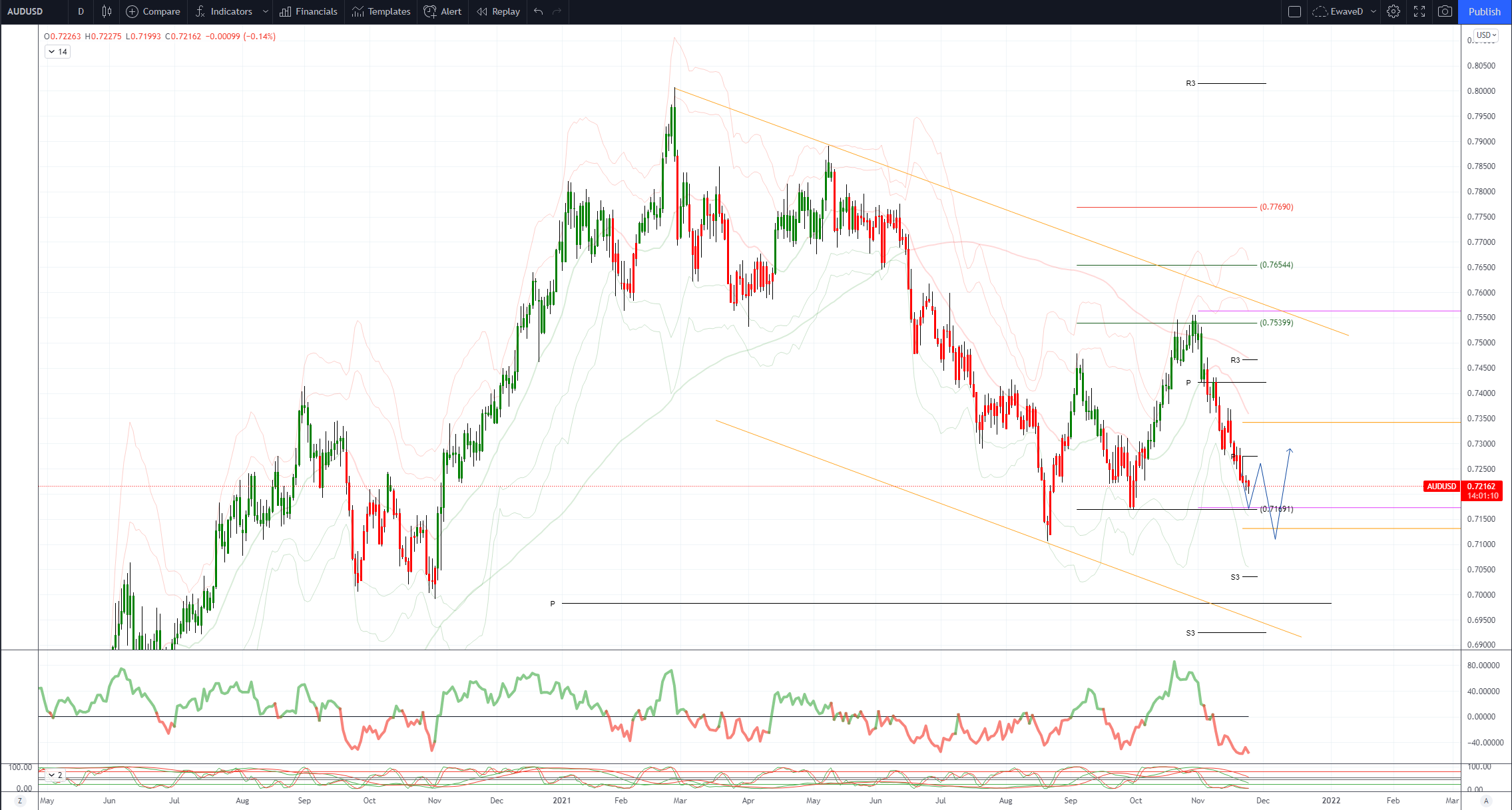Select the S3 label near 0.7050
1512x810 pixels.
1235,577
